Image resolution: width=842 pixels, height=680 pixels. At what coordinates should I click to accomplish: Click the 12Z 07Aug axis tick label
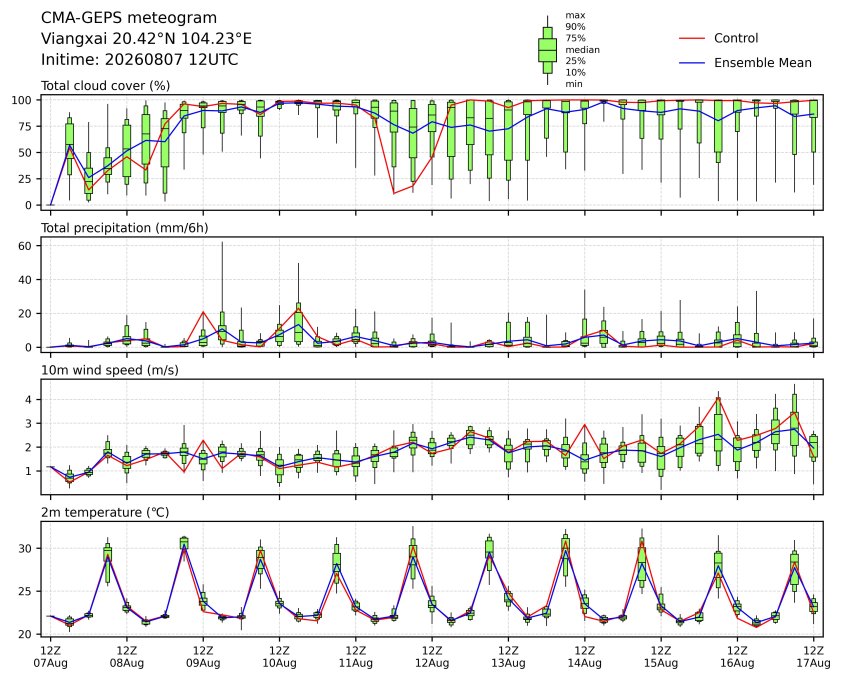click(50, 657)
